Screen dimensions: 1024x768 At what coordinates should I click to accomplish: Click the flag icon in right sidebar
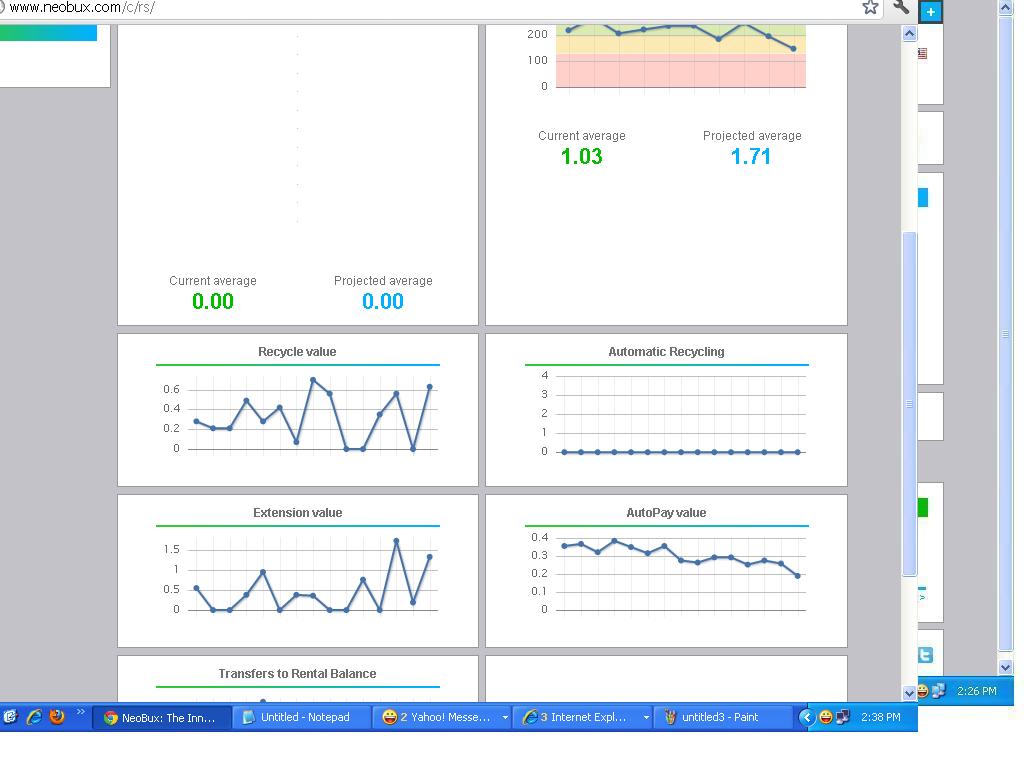pyautogui.click(x=922, y=54)
